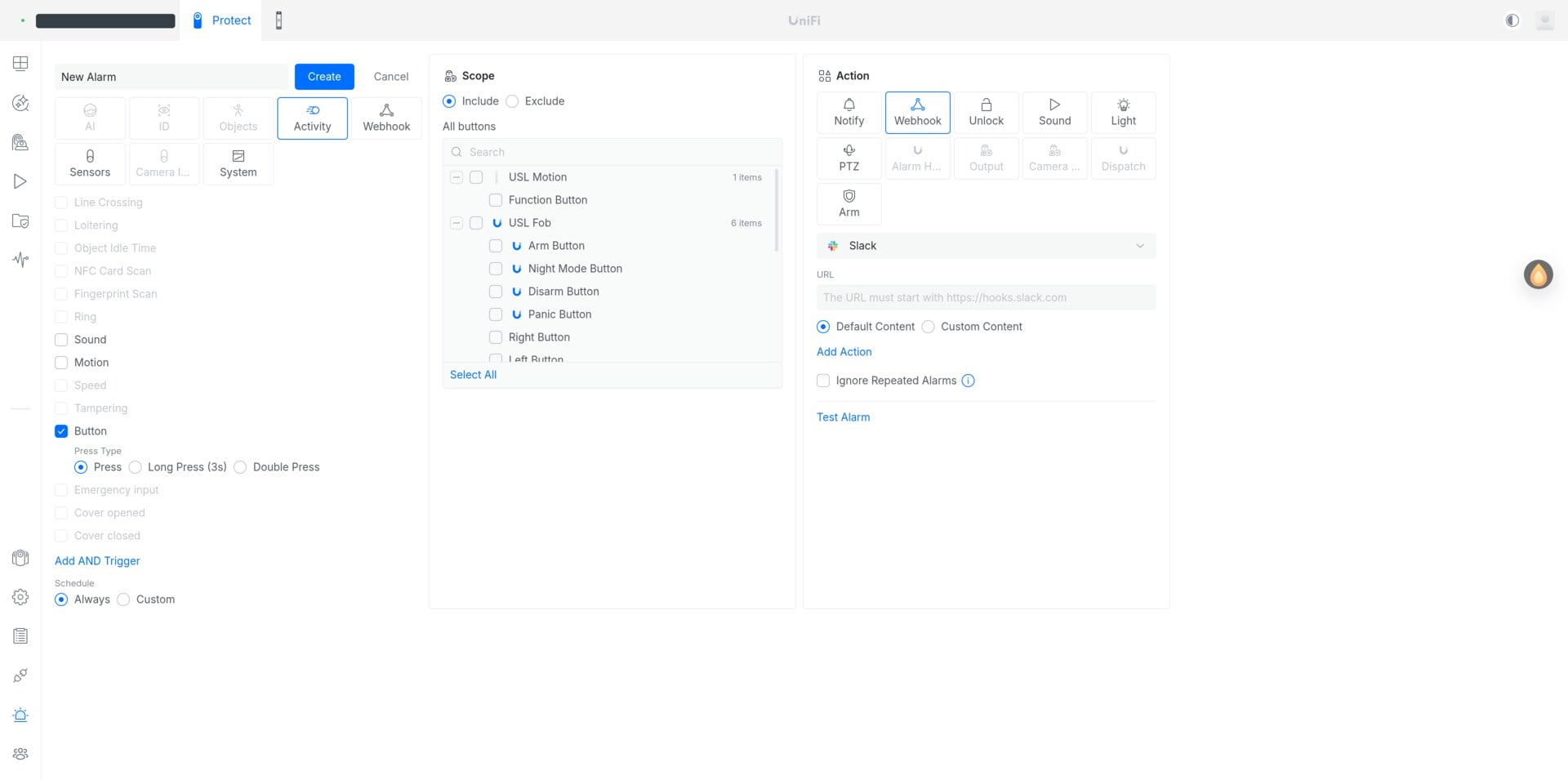Click the Test Alarm link
Screen dimensions: 1568x780
[843, 417]
